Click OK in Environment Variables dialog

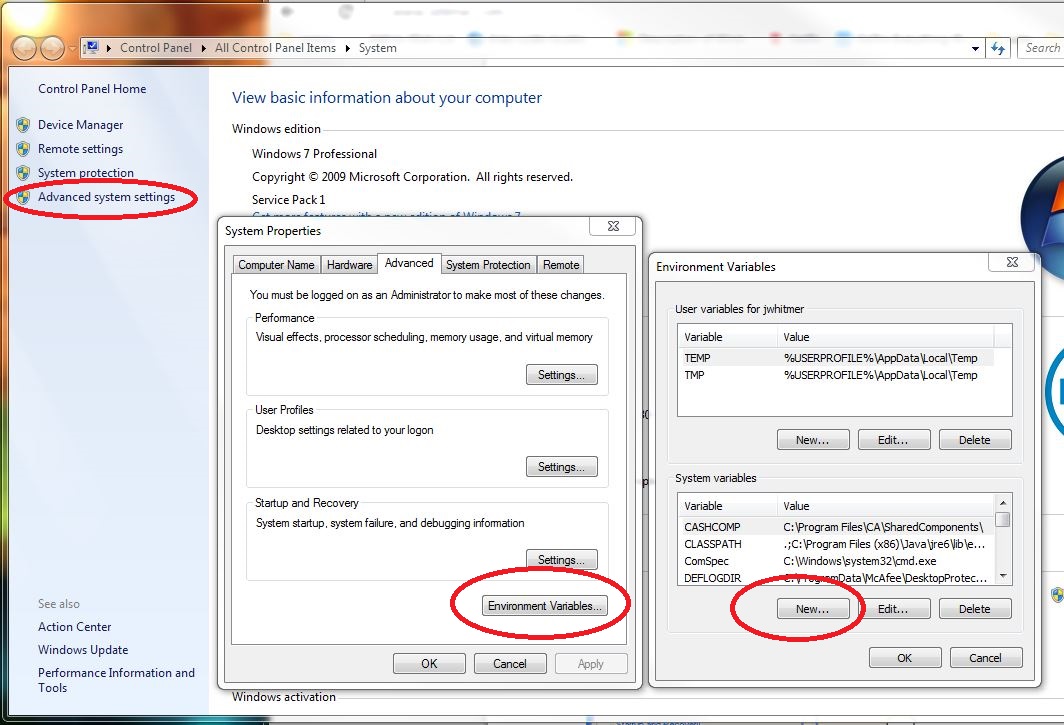tap(905, 658)
